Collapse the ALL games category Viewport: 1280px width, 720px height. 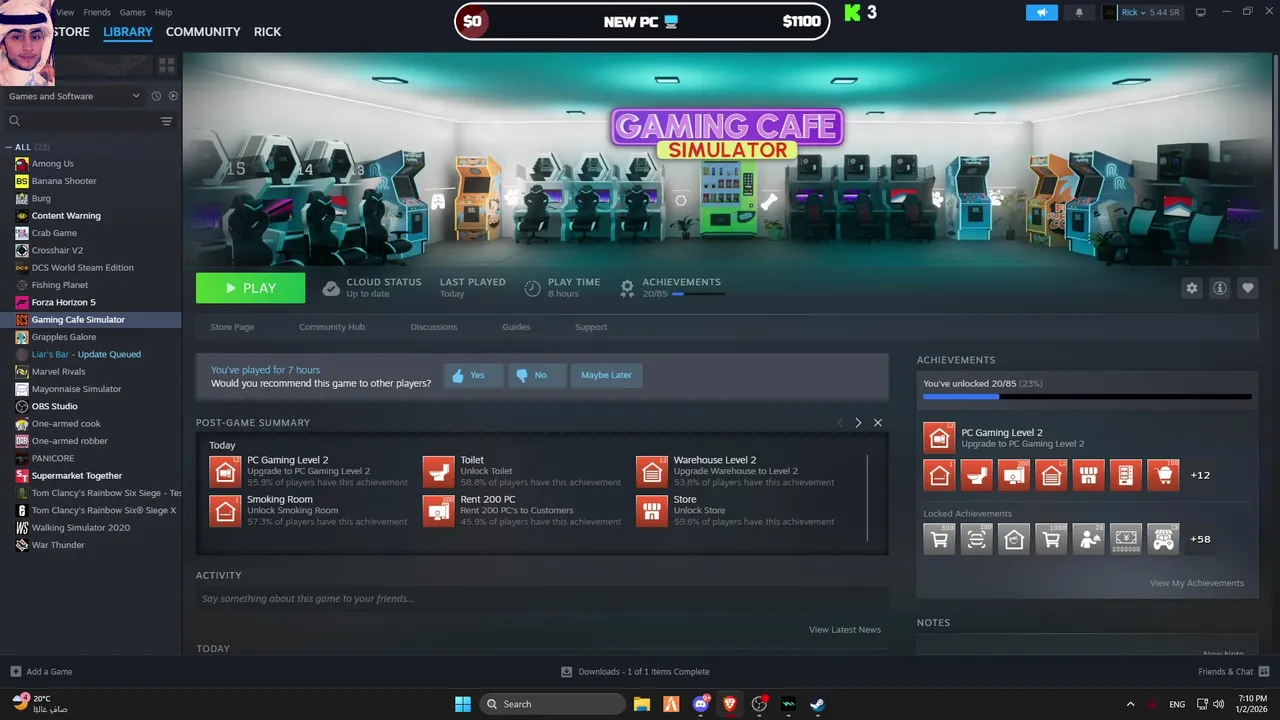[9, 147]
